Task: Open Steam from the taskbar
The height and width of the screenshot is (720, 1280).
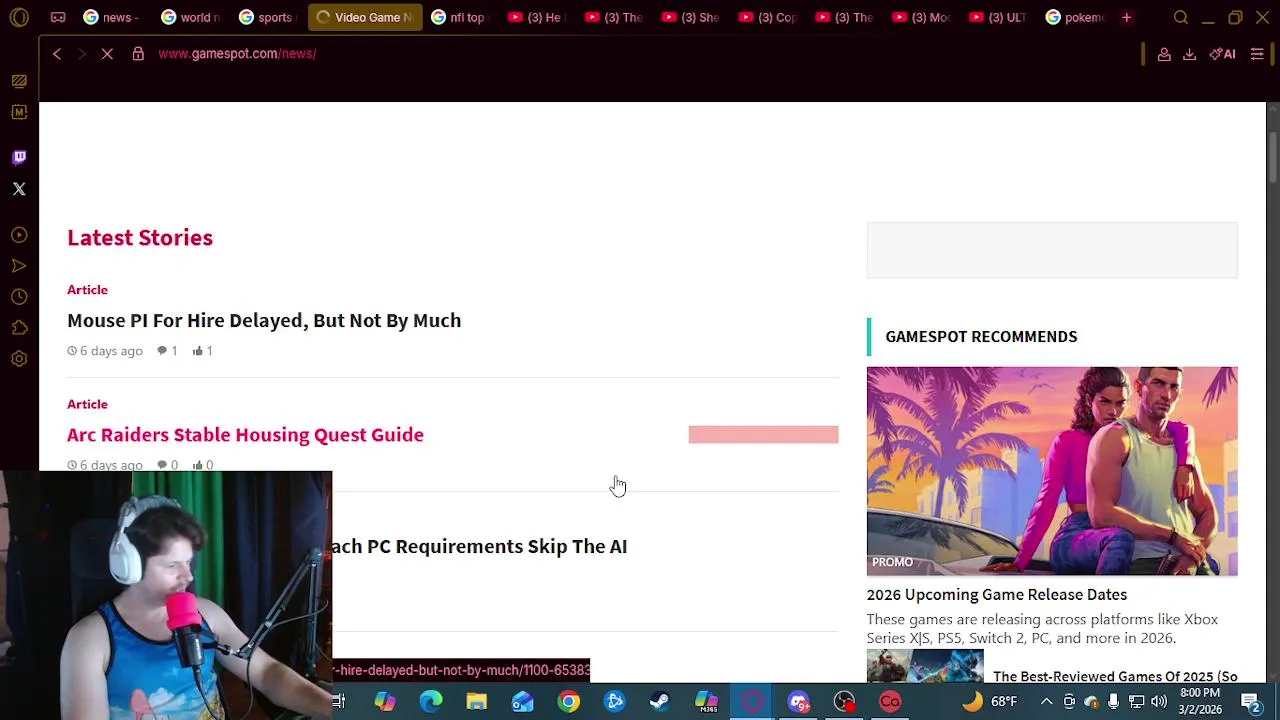Action: 660,702
